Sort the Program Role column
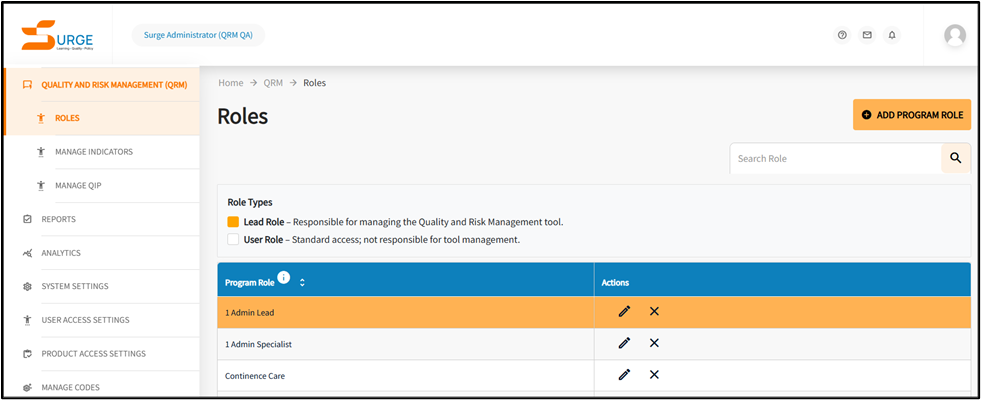 point(302,283)
